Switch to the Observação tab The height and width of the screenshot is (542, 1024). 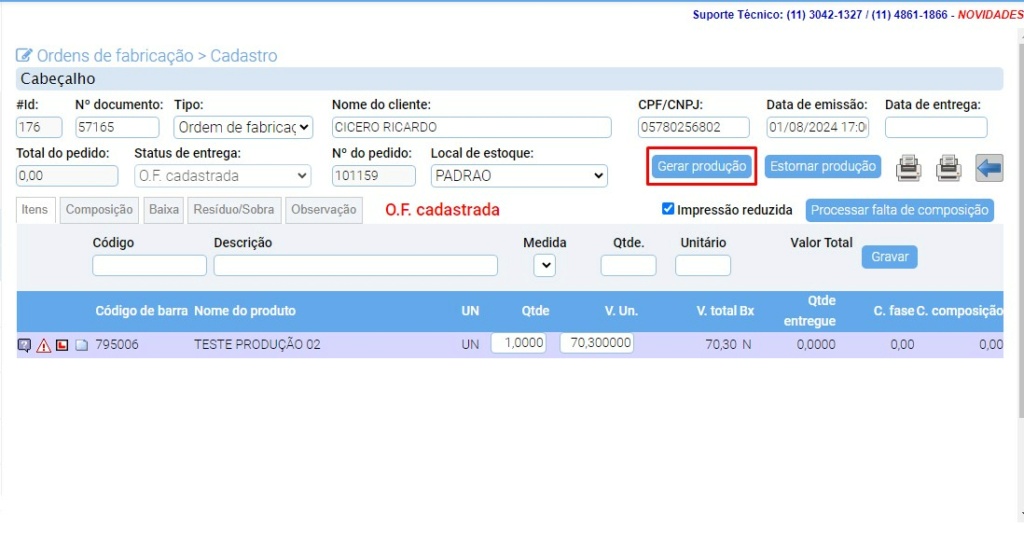coord(324,210)
